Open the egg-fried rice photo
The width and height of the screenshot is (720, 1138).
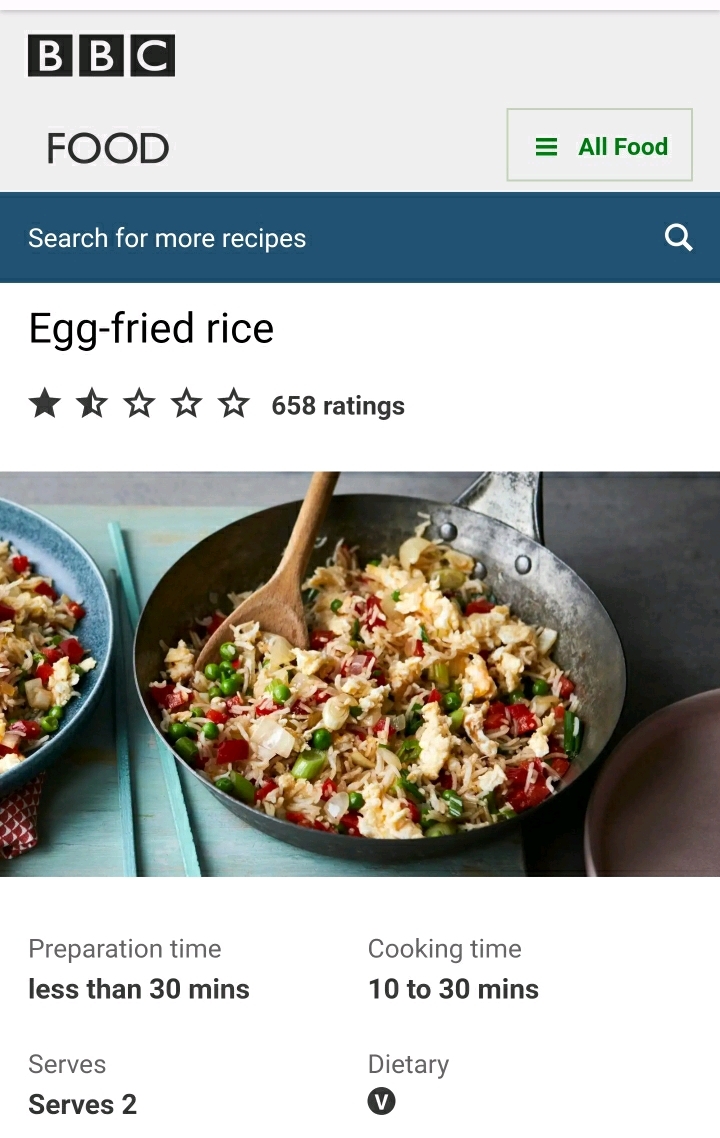[x=360, y=674]
